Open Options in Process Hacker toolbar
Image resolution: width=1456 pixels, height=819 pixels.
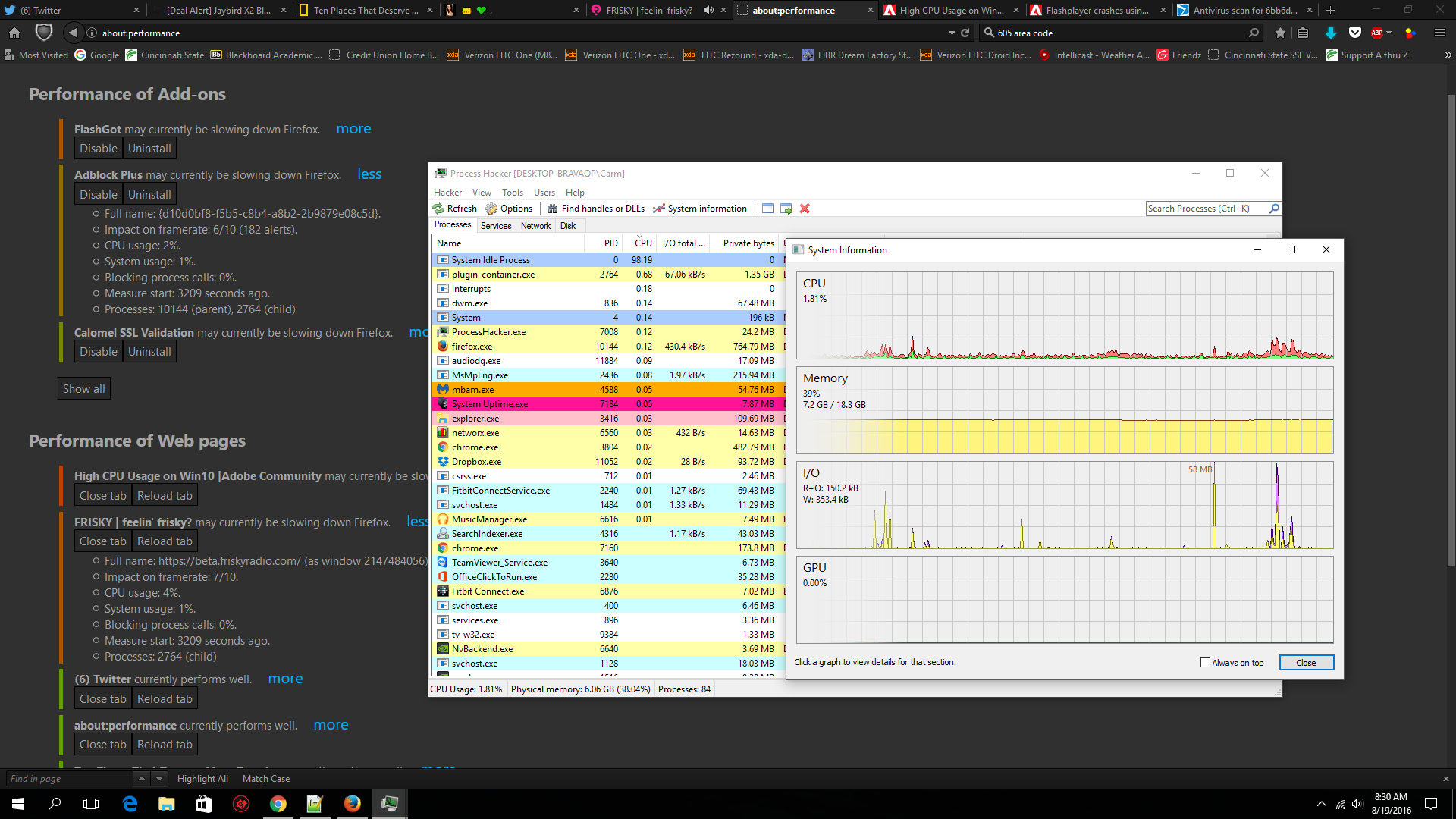click(x=510, y=208)
